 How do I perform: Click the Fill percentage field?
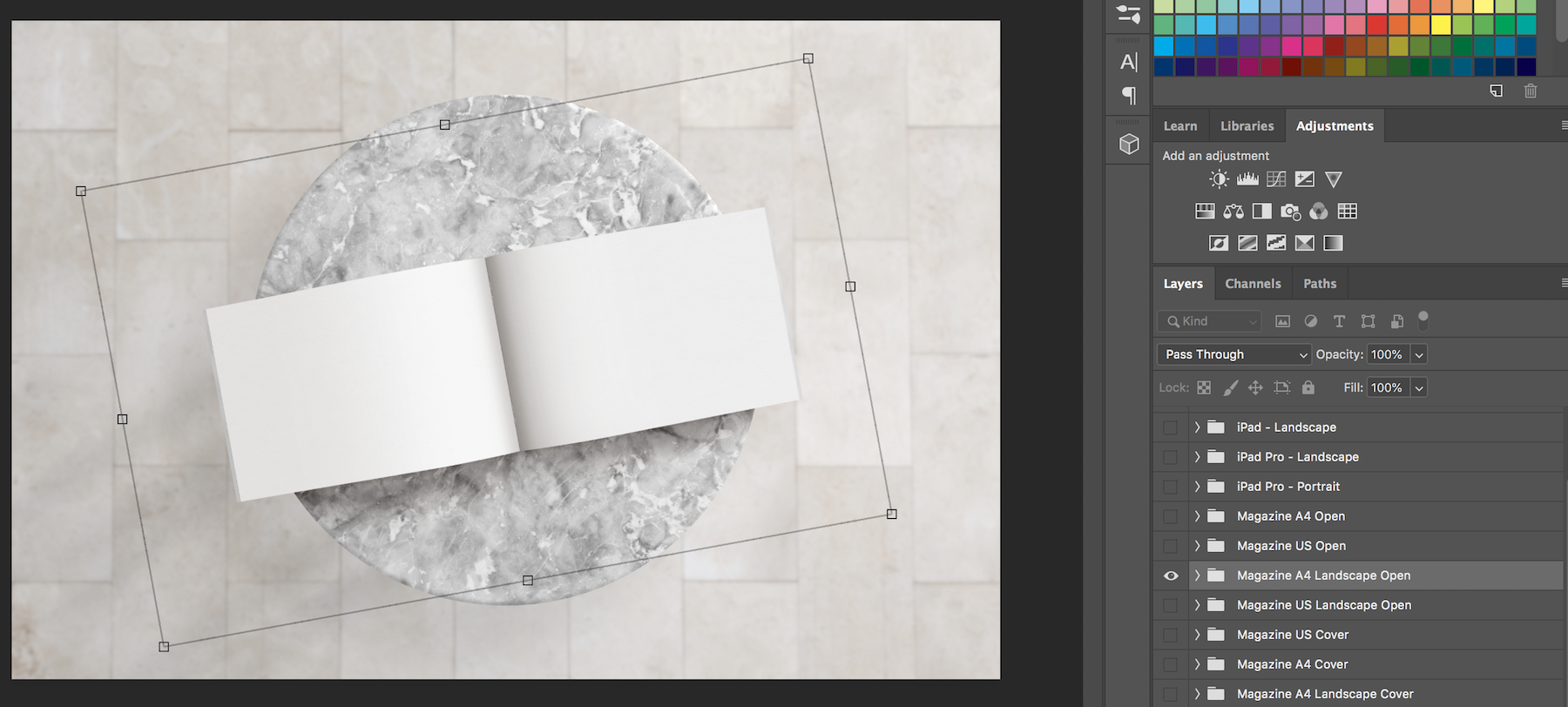1387,387
